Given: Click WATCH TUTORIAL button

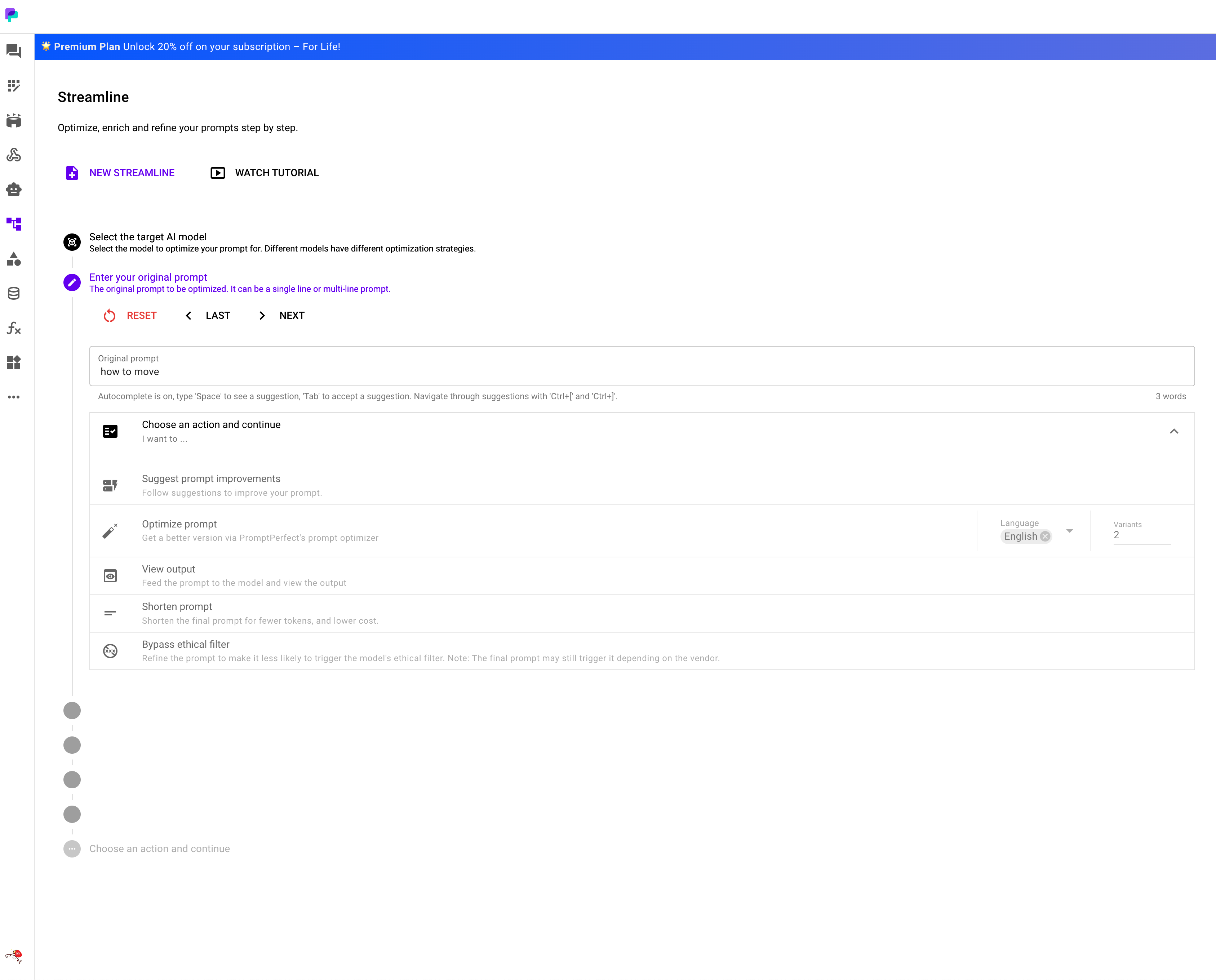Looking at the screenshot, I should pyautogui.click(x=265, y=173).
